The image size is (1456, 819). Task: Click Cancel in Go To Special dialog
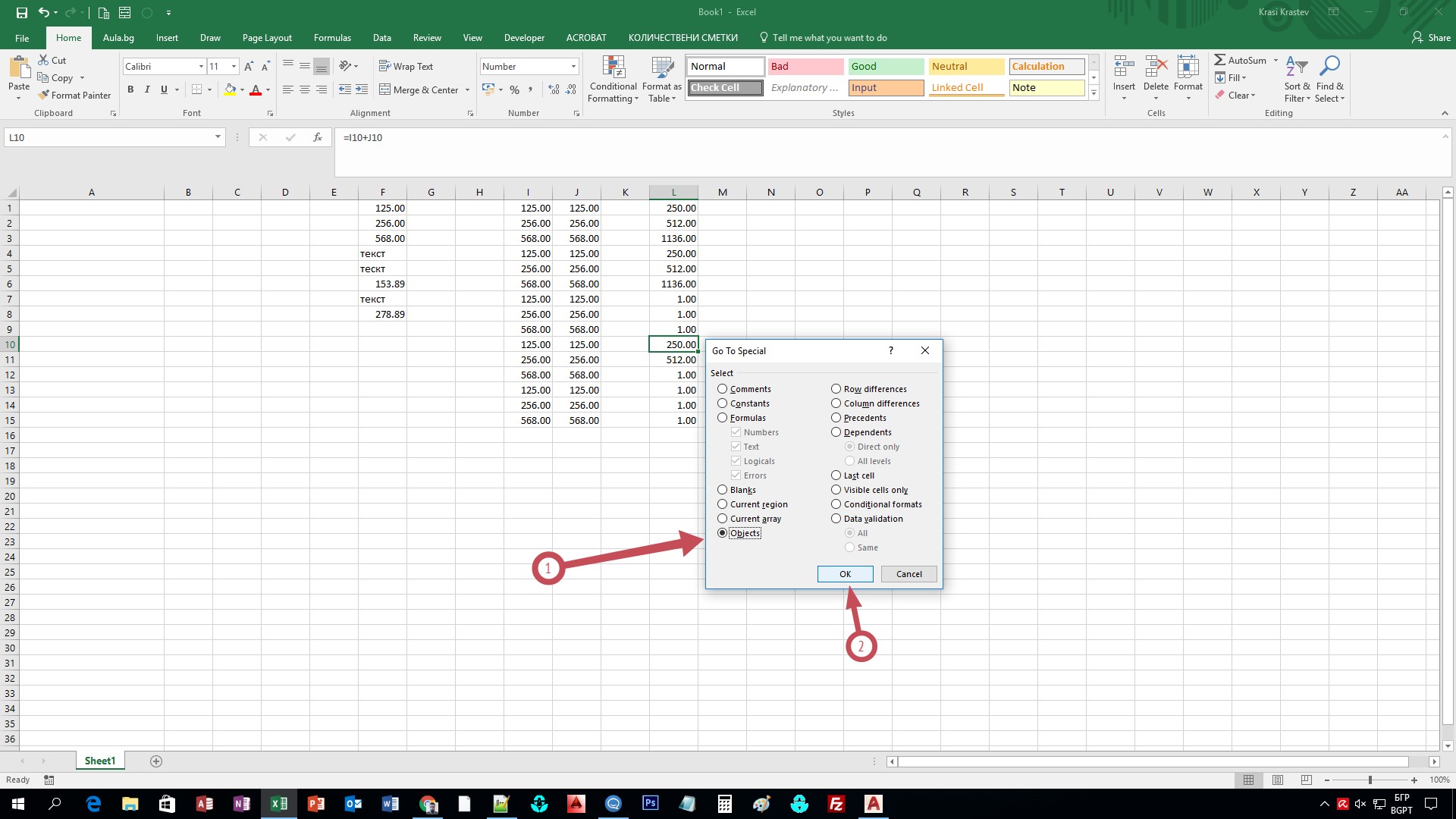[908, 574]
